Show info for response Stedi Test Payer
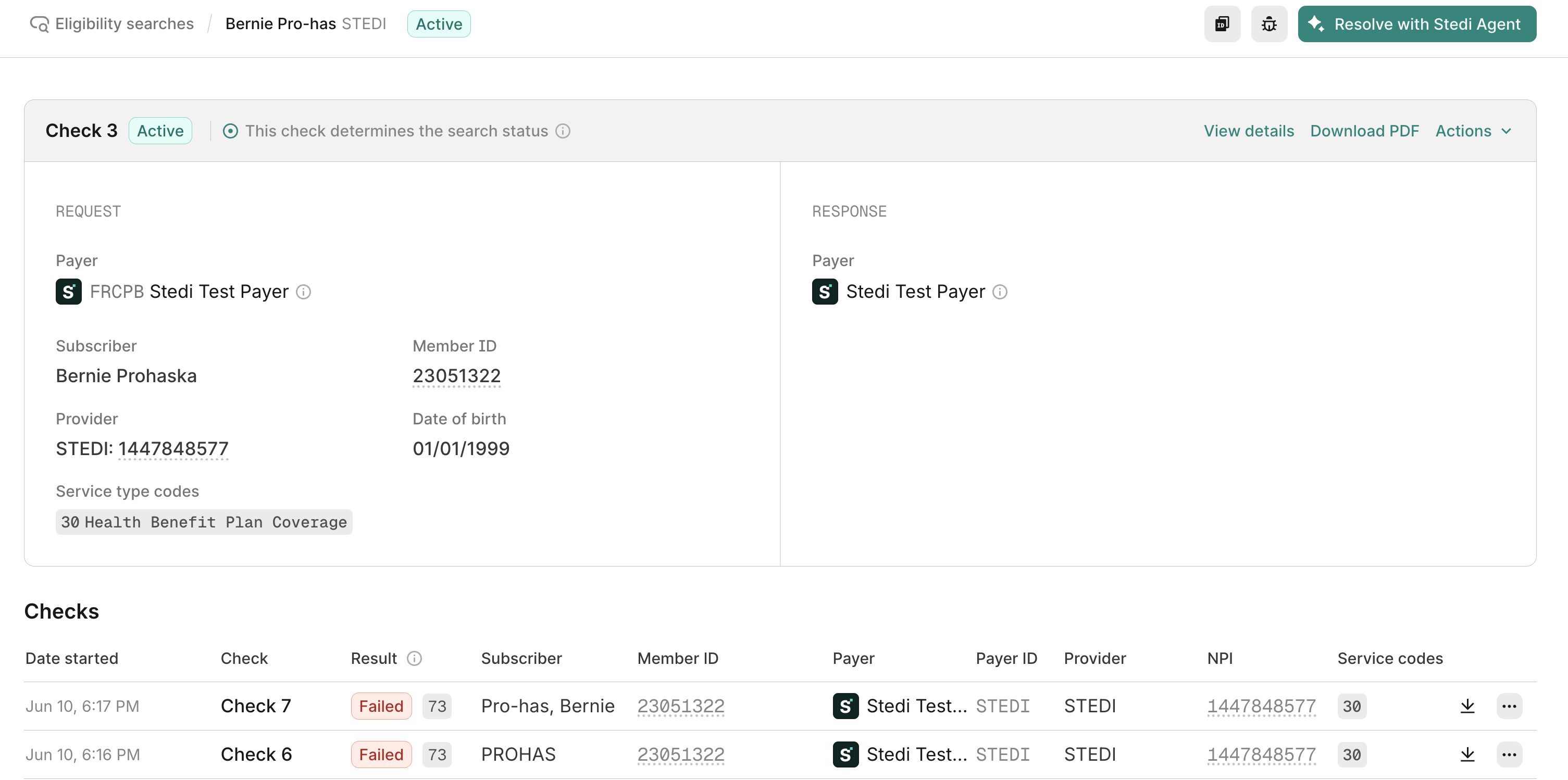 (1000, 292)
